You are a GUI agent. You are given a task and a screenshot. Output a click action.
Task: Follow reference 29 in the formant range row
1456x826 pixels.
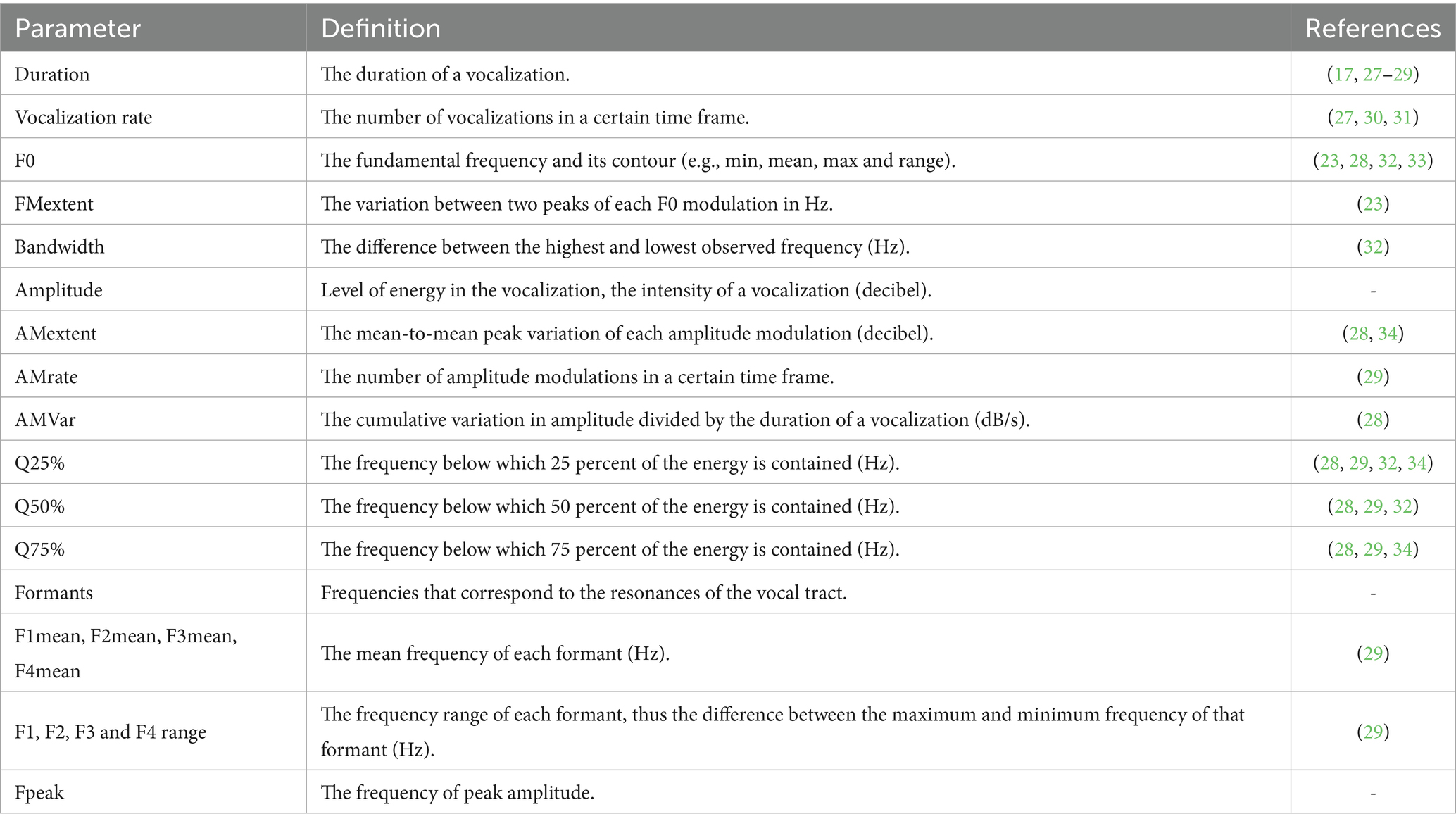[1373, 732]
